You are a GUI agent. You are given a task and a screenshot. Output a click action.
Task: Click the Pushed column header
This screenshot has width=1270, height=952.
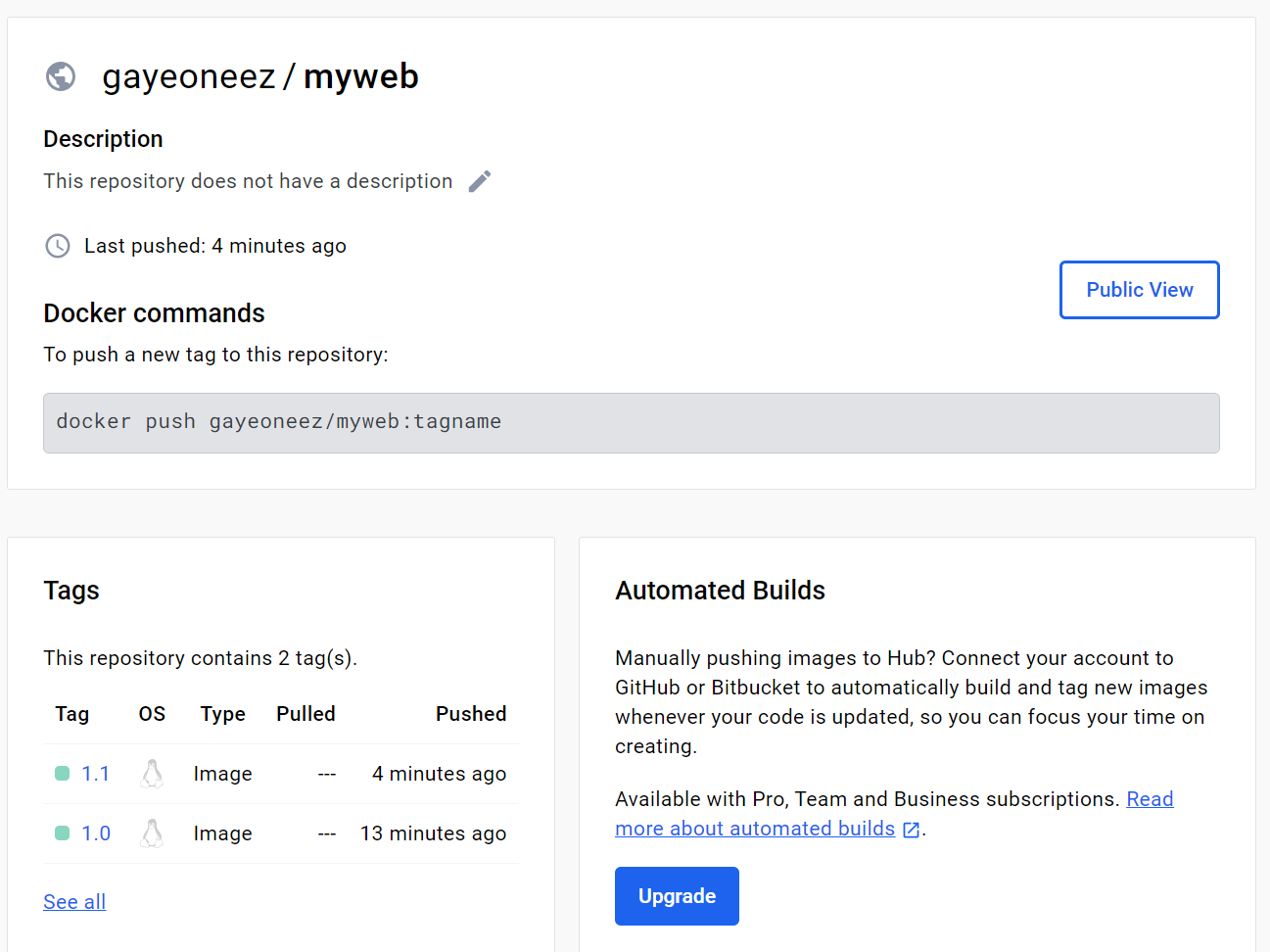click(471, 714)
